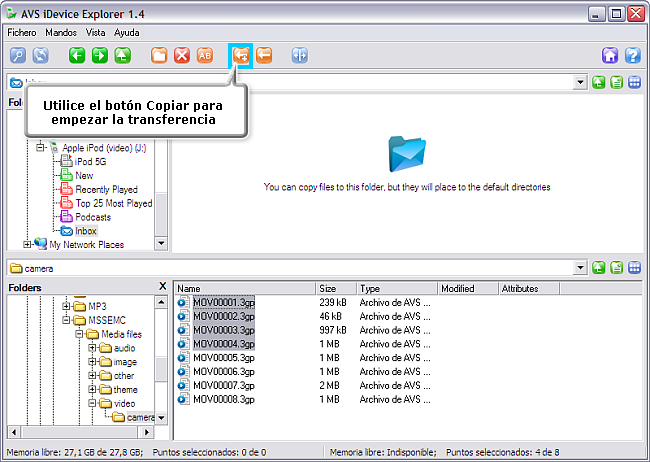Create new folder via orange folder icon

pos(159,55)
